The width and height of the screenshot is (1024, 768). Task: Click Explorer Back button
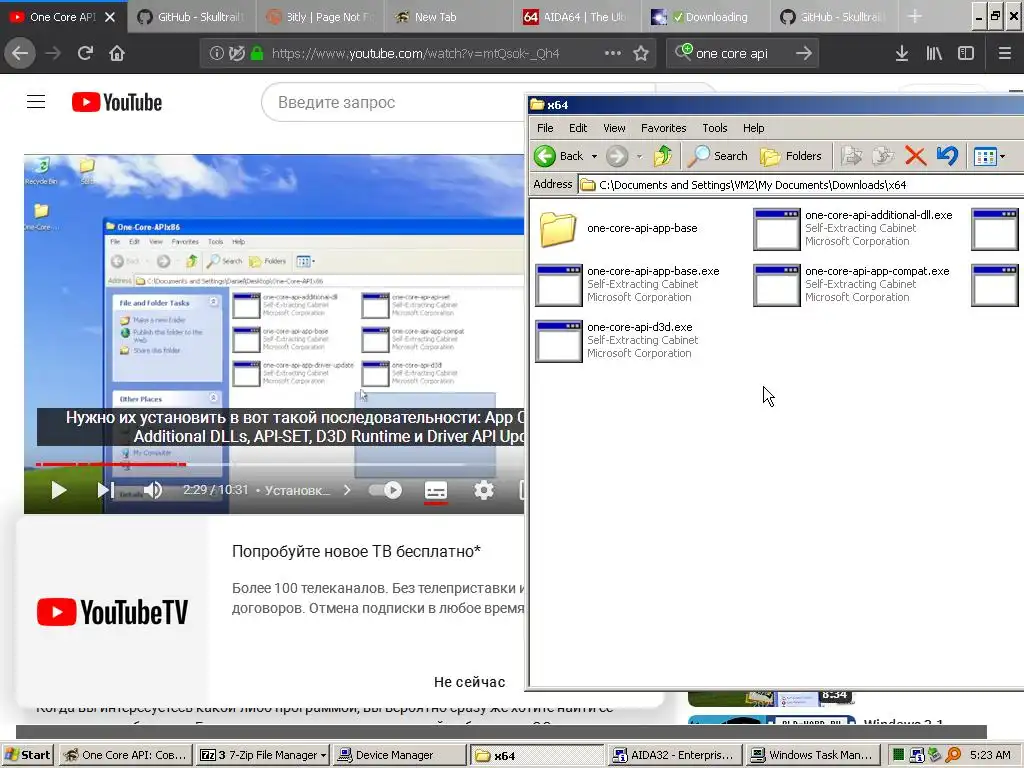pos(559,156)
